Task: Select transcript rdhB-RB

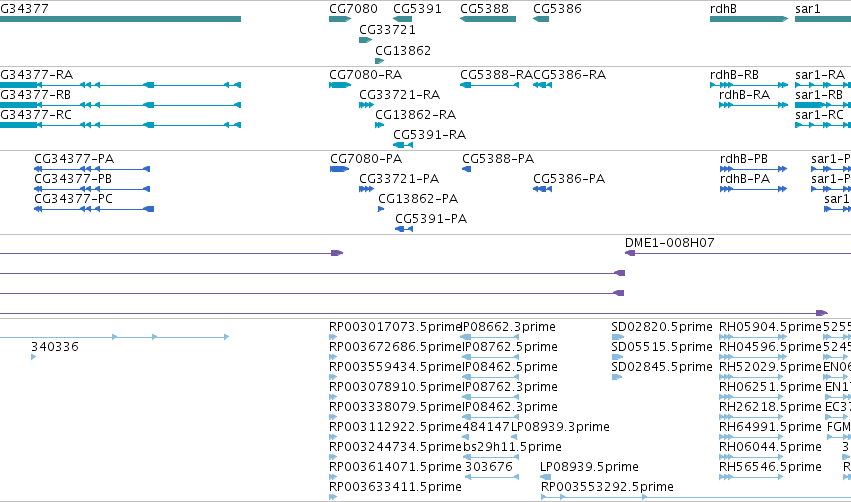Action: click(749, 85)
